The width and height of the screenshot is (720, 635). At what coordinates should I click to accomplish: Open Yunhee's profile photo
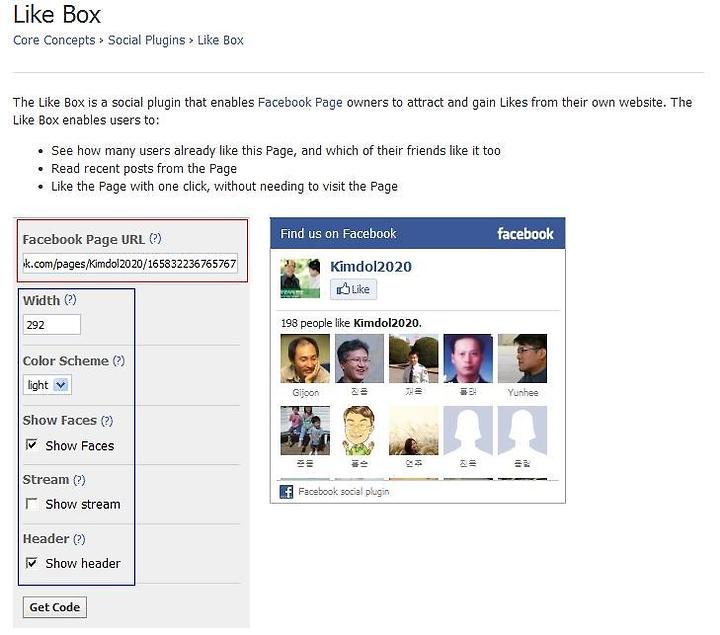coord(523,359)
